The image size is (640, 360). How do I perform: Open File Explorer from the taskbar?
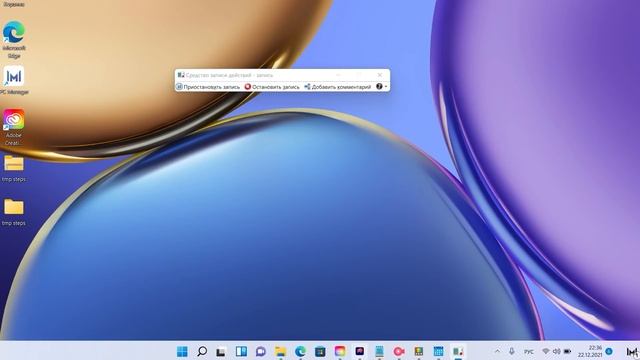pos(280,351)
